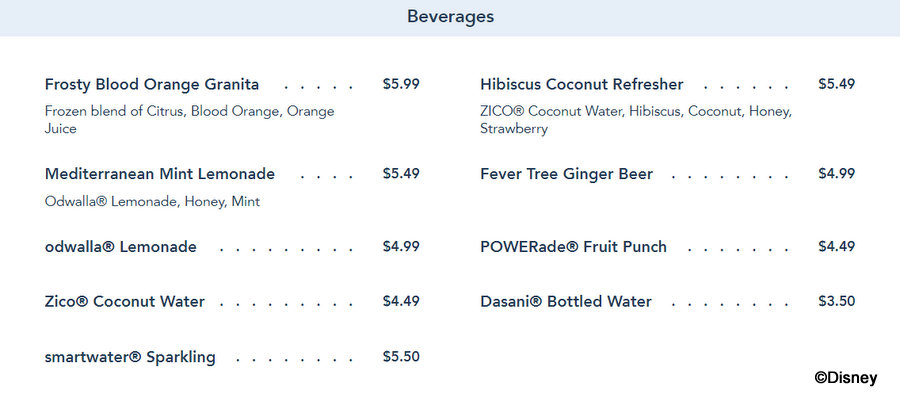The height and width of the screenshot is (405, 900).
Task: Click the $3.50 Dasani water price
Action: 837,301
